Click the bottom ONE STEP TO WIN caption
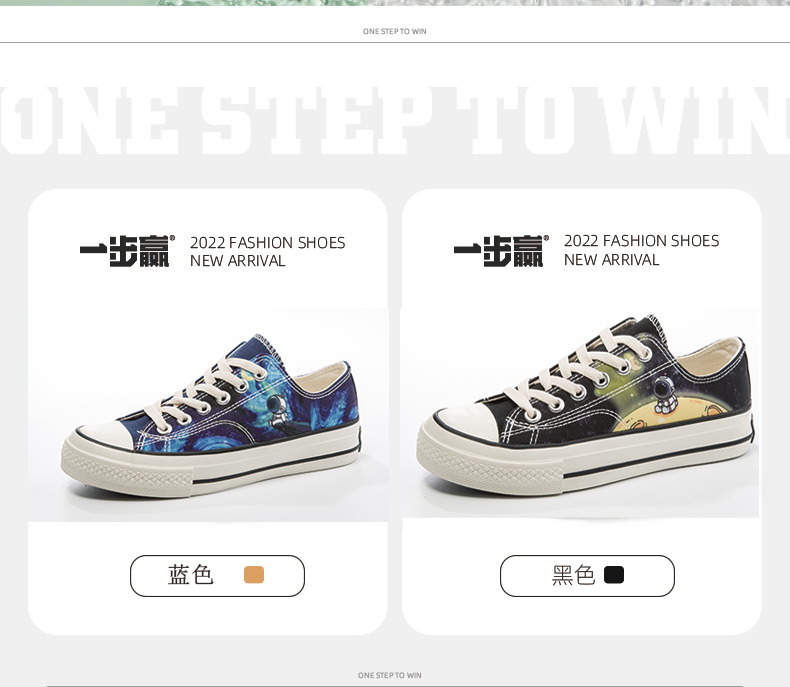790x687 pixels. (389, 675)
